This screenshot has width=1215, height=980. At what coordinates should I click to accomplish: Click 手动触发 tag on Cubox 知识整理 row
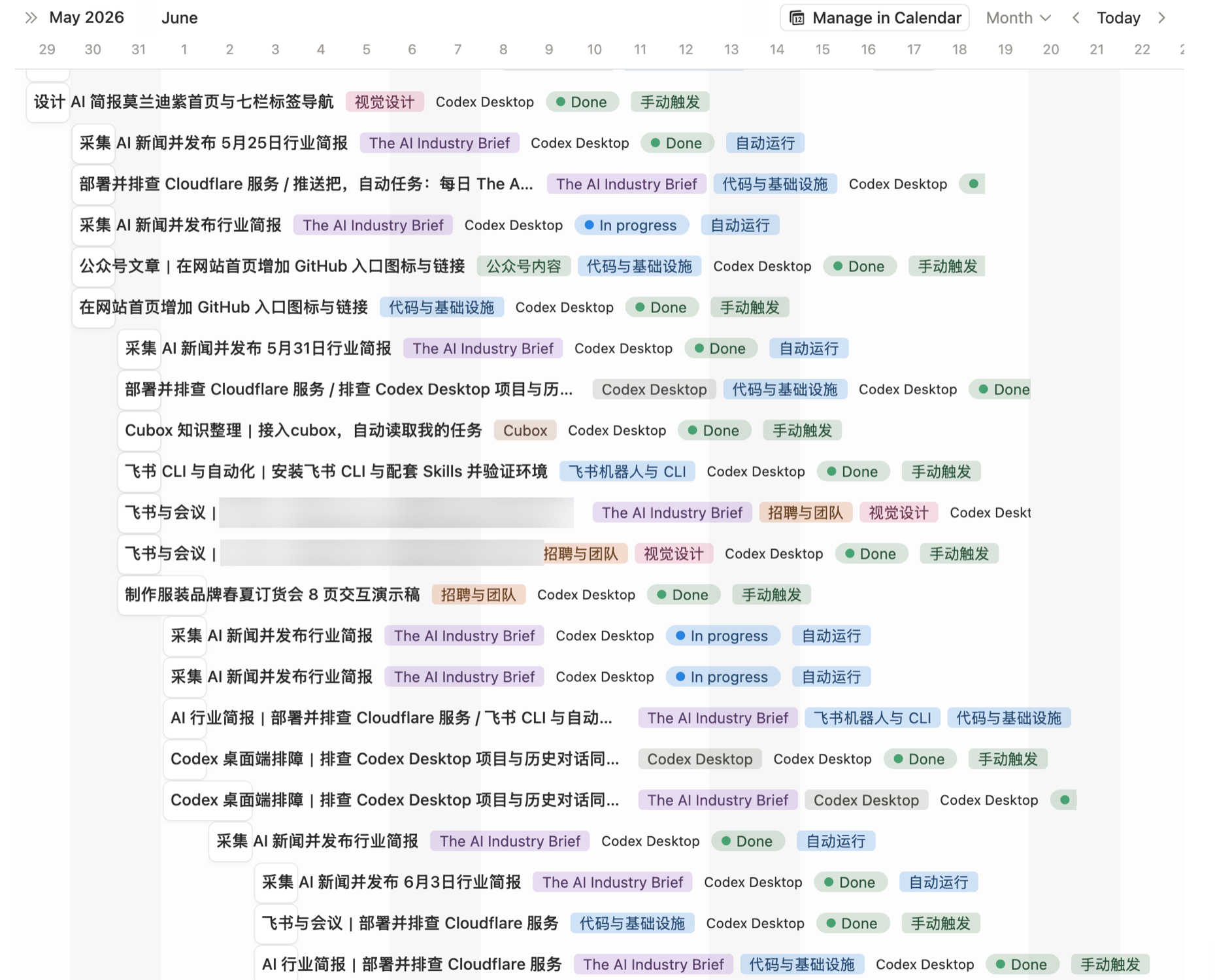803,431
